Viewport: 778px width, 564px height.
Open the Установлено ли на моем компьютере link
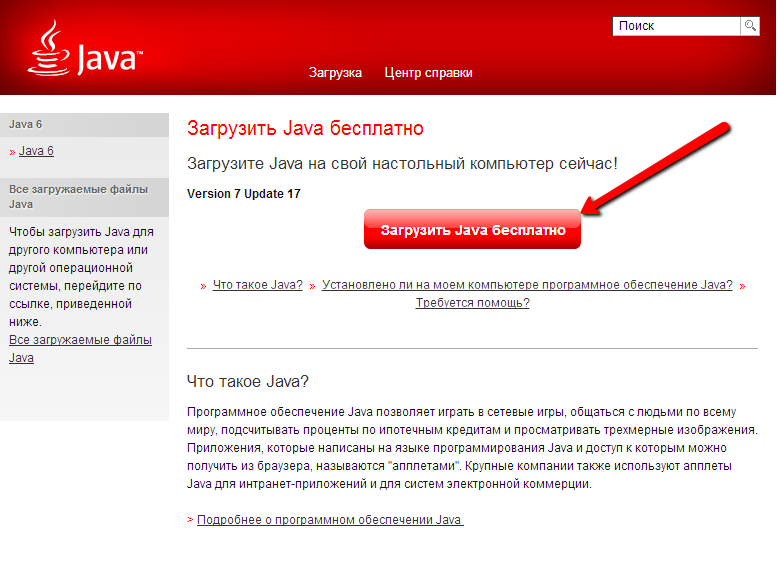point(527,285)
